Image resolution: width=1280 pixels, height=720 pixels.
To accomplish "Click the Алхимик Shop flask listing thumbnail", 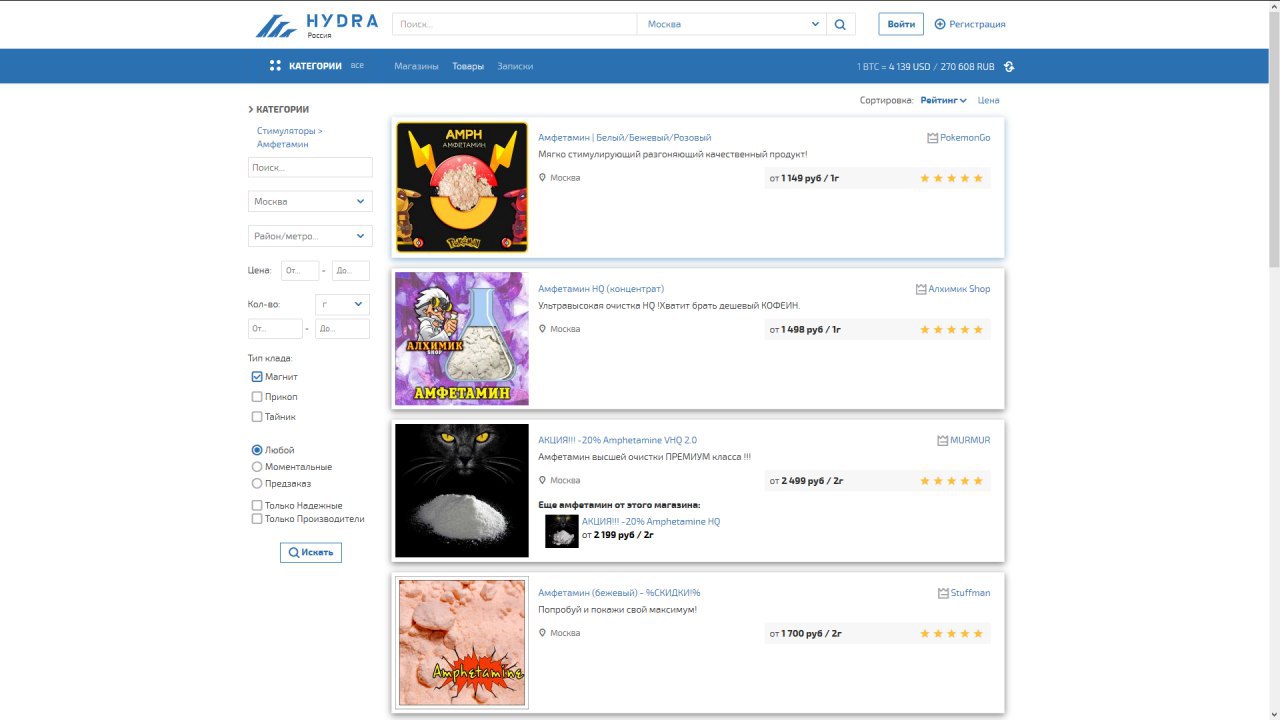I will 462,339.
